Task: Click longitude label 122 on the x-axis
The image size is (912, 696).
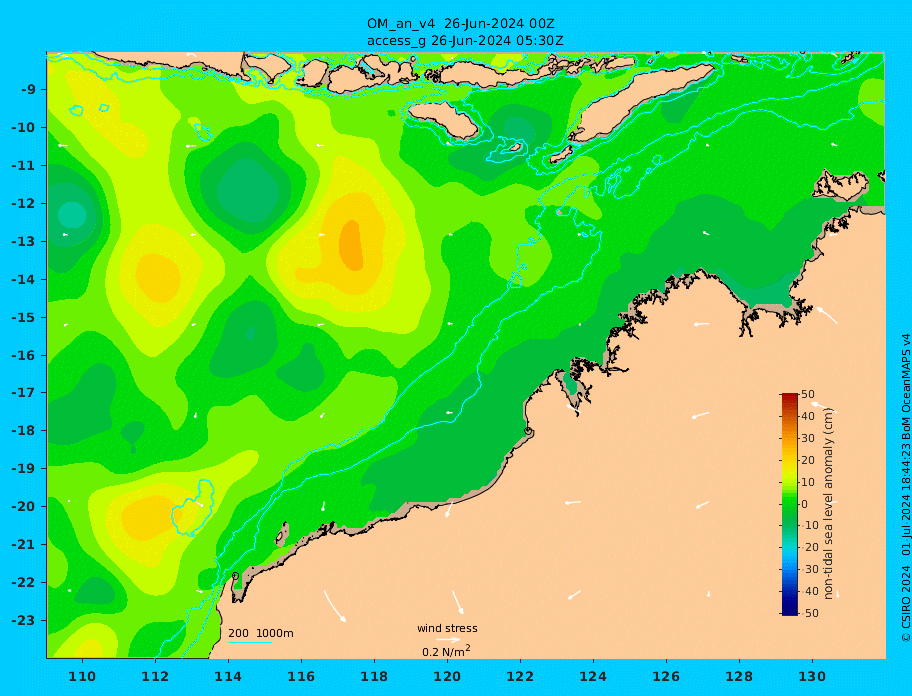Action: click(520, 677)
